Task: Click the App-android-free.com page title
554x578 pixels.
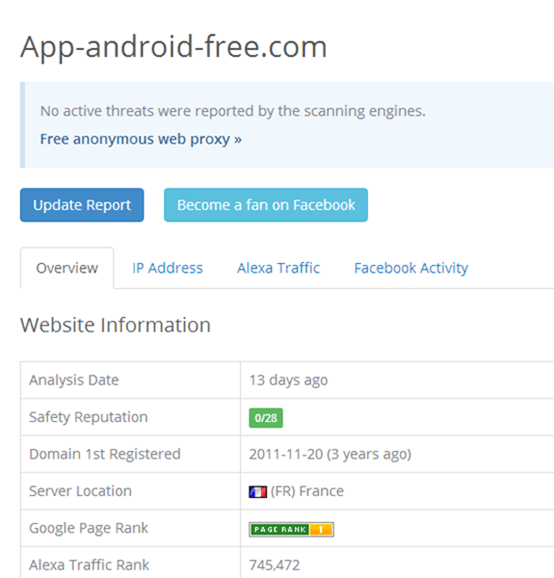Action: [x=174, y=47]
